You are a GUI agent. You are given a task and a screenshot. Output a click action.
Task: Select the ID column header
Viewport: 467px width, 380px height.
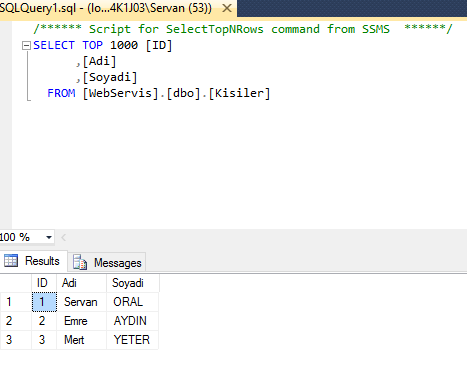tap(44, 283)
